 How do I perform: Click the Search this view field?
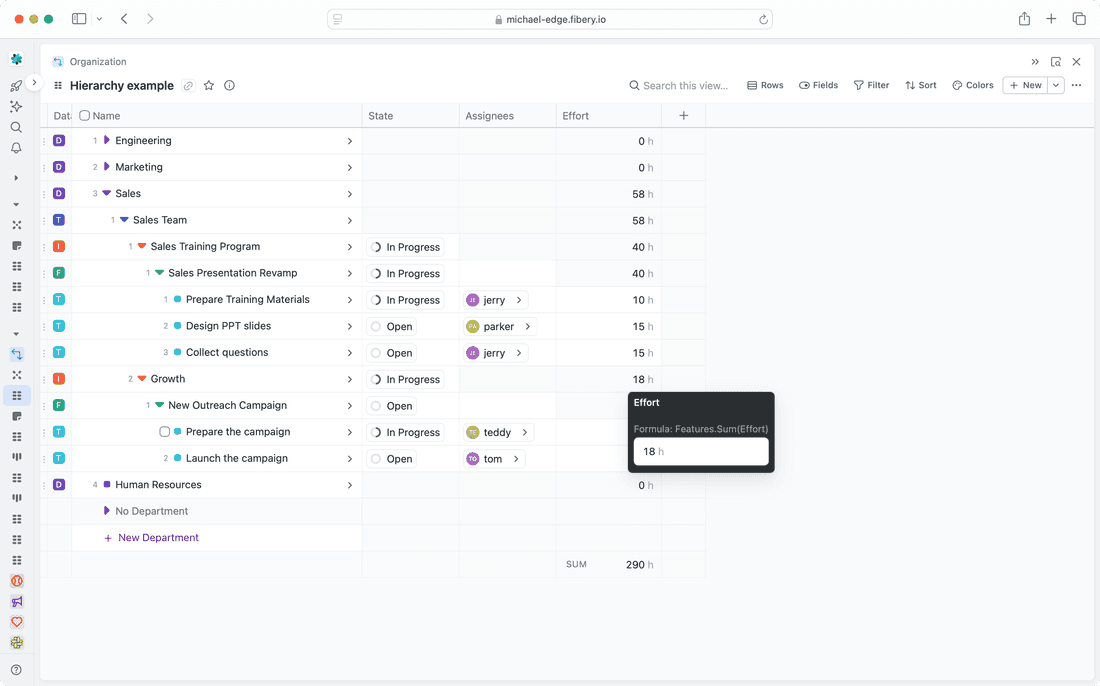(x=685, y=86)
